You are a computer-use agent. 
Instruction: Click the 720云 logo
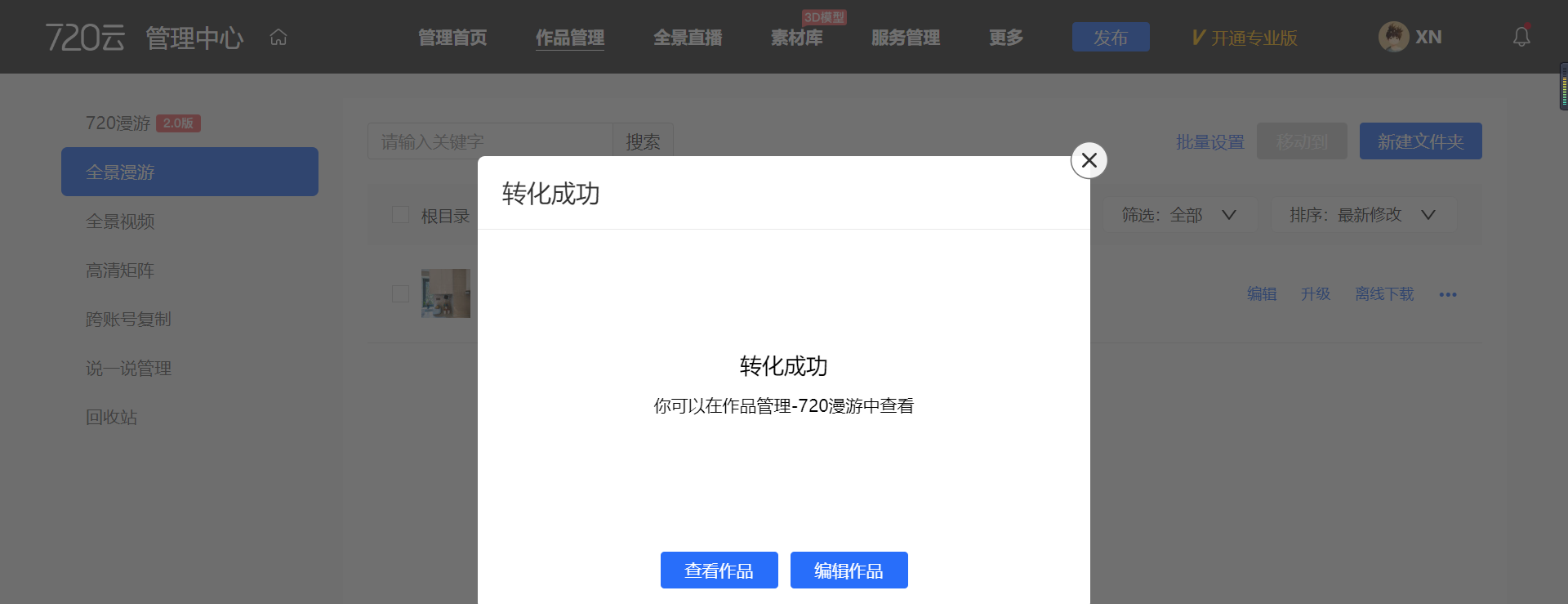(85, 38)
